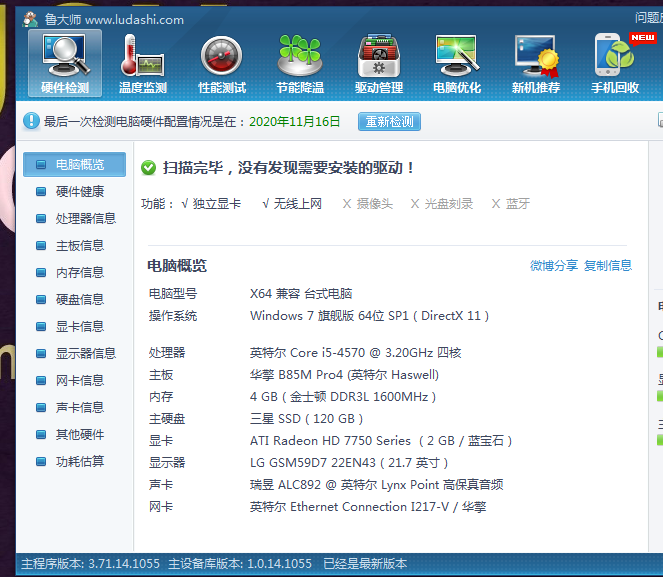Open the 节能降温 energy saving icon
Viewport: 663px width, 577px height.
point(300,62)
